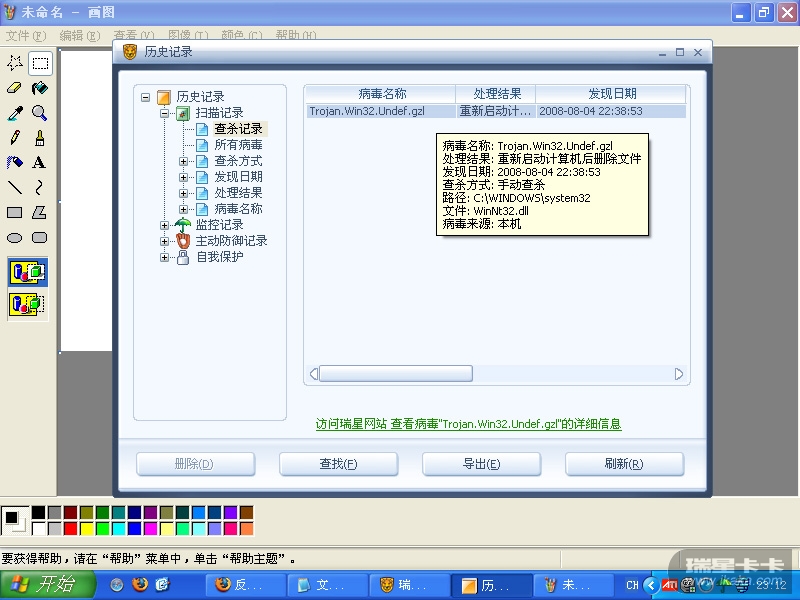The image size is (800, 600).
Task: Minimize the 历史记录 dialog window
Action: 662,53
